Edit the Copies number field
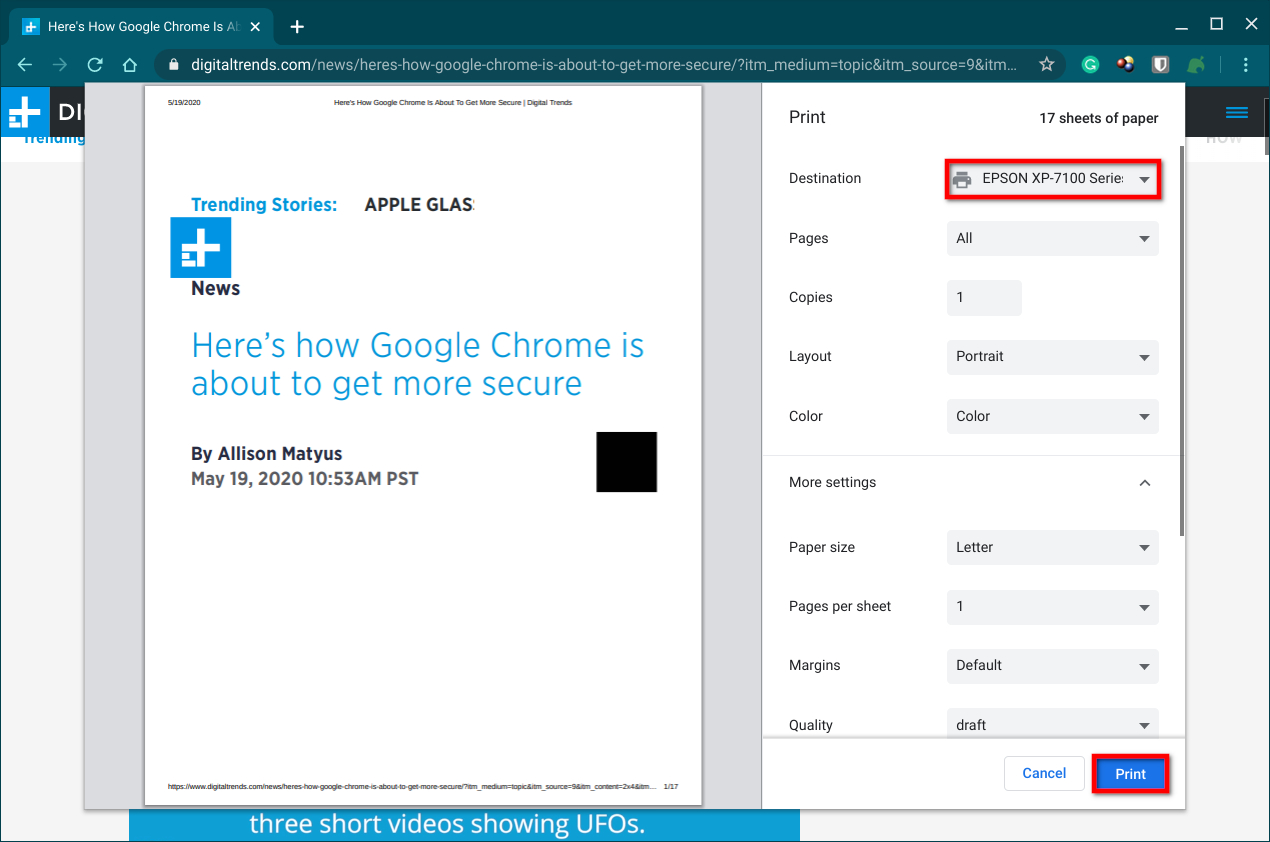 tap(984, 297)
